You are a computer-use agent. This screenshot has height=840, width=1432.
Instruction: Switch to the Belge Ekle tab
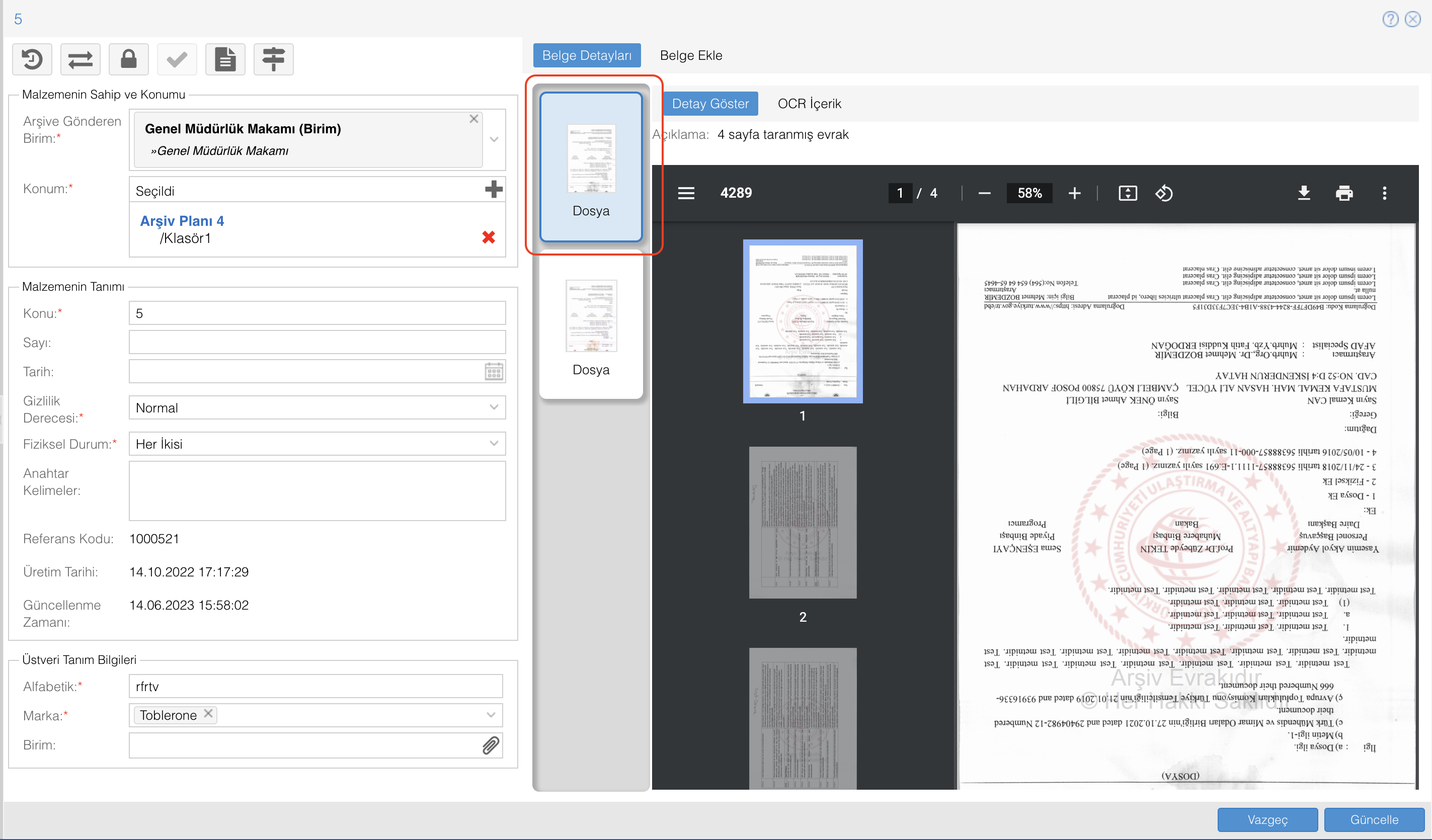(690, 56)
